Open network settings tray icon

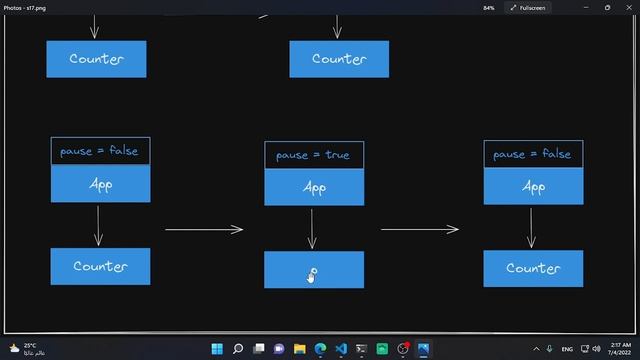pyautogui.click(x=585, y=349)
